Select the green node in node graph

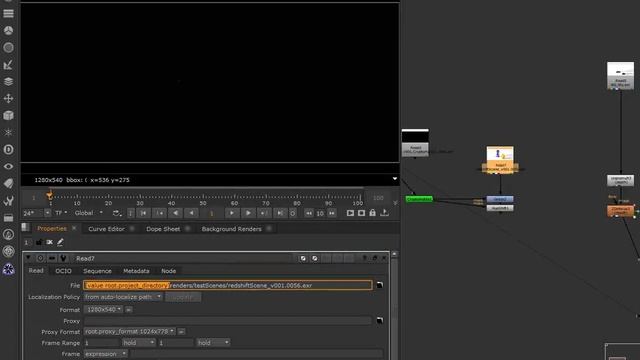(419, 199)
